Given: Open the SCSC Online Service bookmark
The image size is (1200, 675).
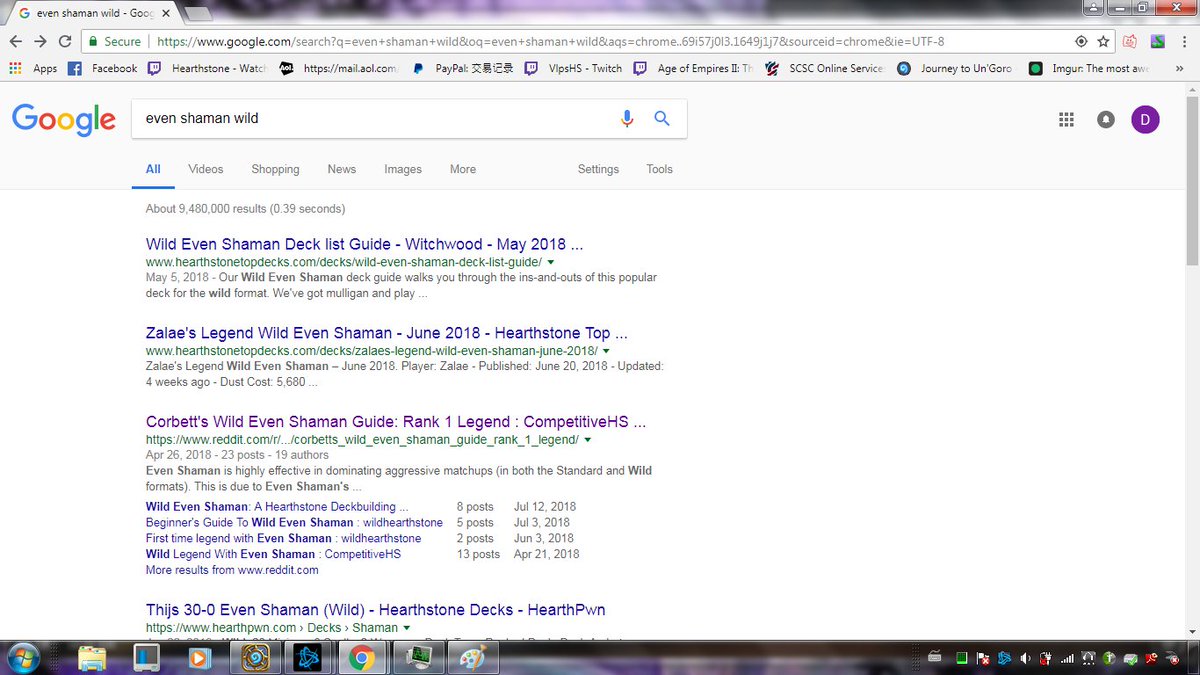Looking at the screenshot, I should [825, 69].
